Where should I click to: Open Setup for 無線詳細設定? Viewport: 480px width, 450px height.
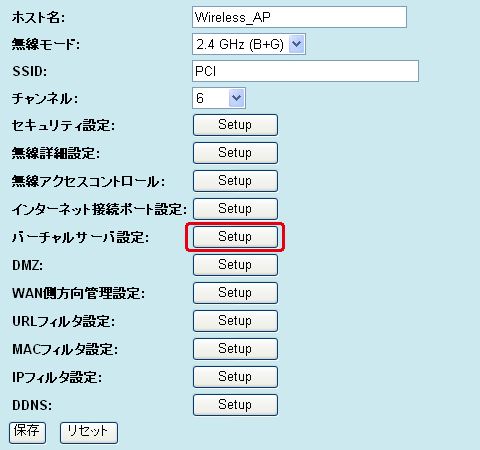tap(235, 153)
